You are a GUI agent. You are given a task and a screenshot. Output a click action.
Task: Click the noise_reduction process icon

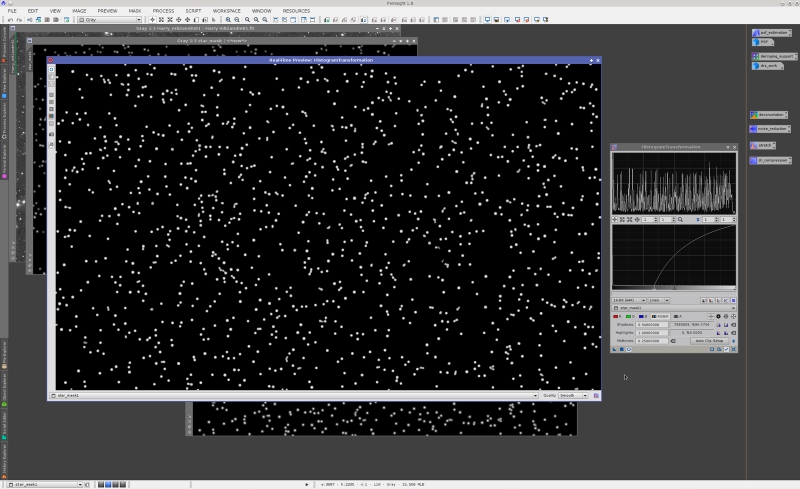769,129
